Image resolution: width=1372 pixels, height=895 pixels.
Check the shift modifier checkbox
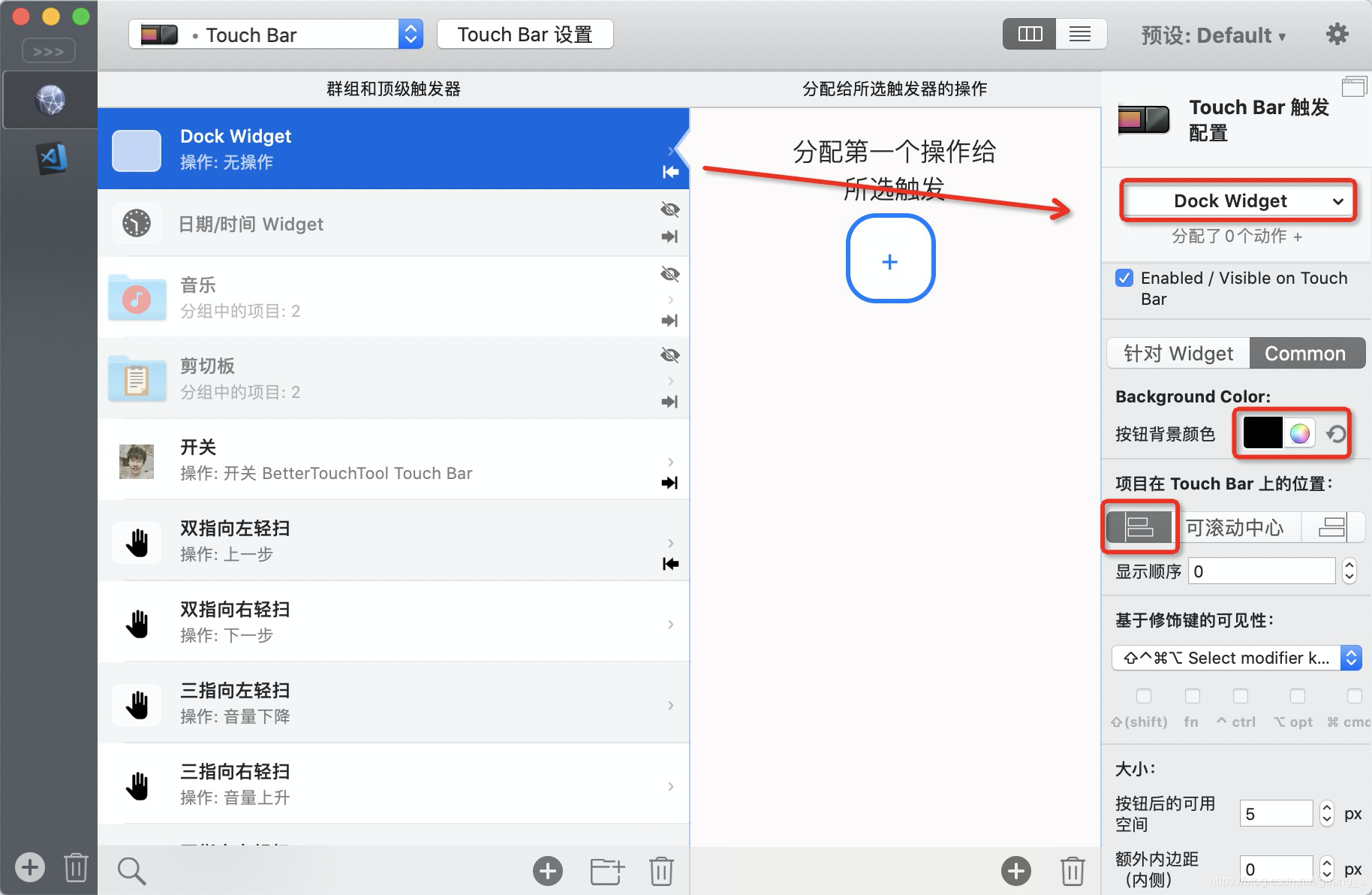(1144, 696)
